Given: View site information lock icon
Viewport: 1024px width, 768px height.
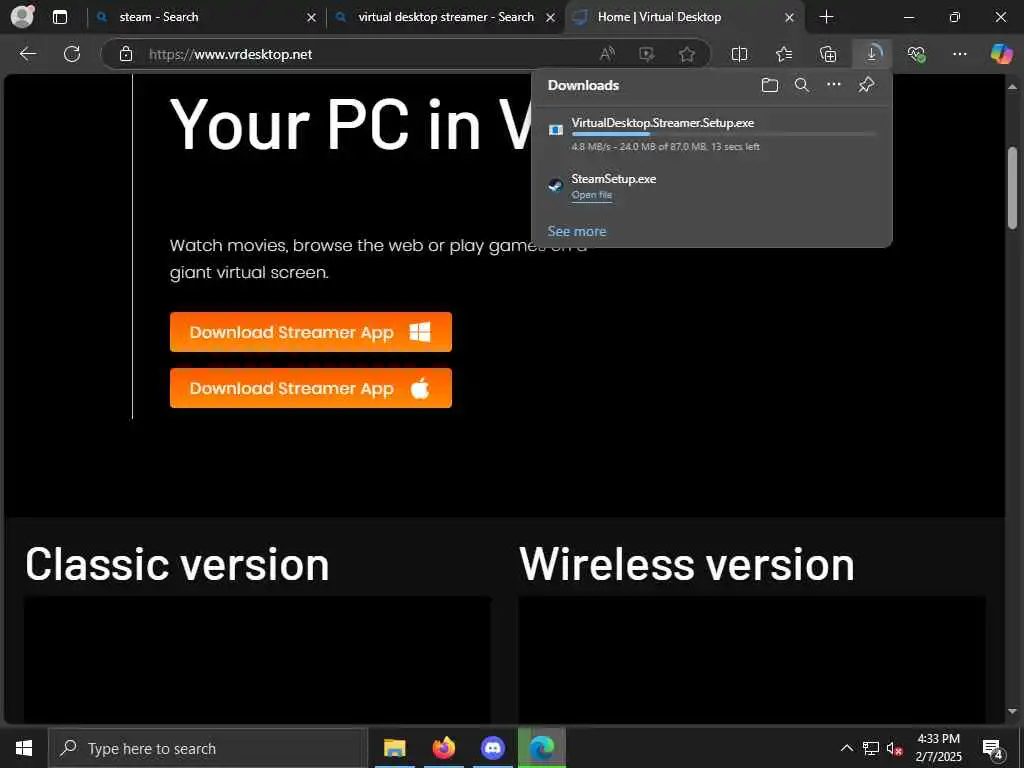Looking at the screenshot, I should pyautogui.click(x=126, y=54).
